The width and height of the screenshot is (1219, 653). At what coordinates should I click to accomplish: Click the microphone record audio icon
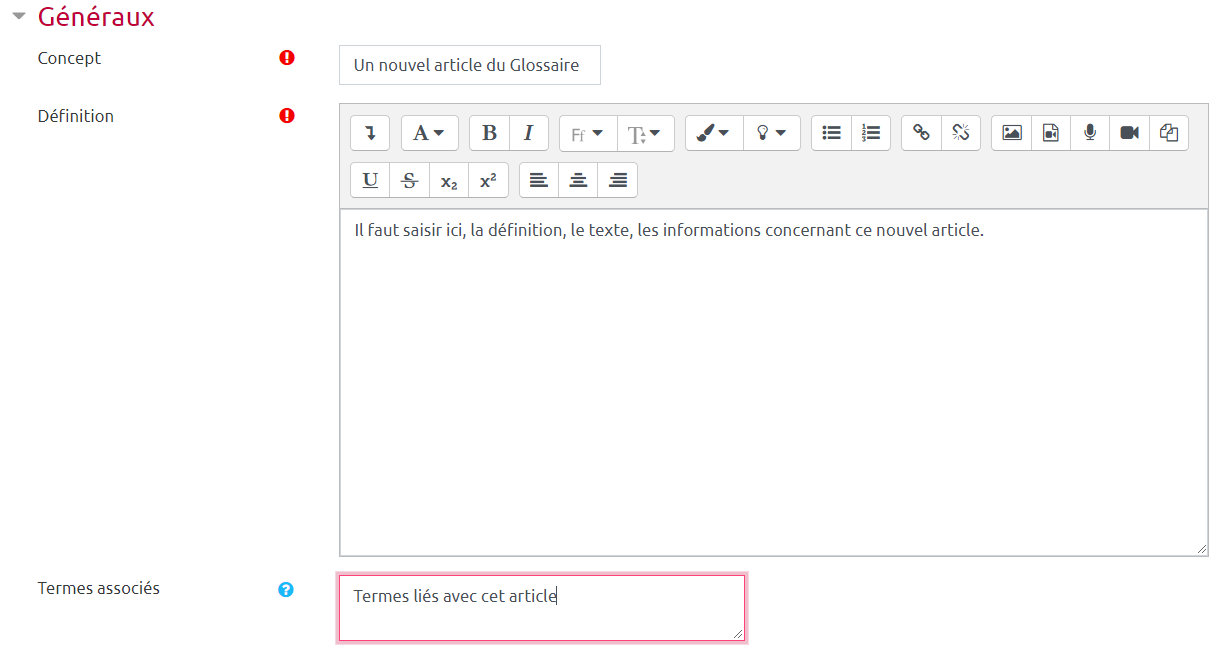point(1090,133)
